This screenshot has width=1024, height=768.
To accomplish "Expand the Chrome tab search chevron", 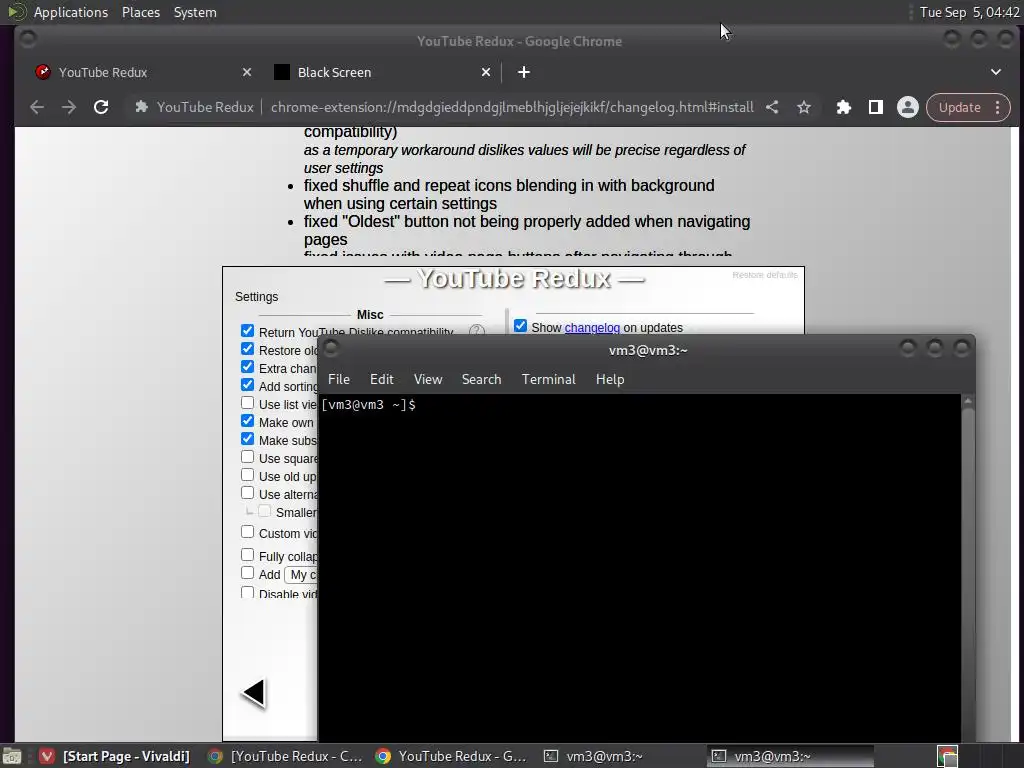I will coord(996,72).
